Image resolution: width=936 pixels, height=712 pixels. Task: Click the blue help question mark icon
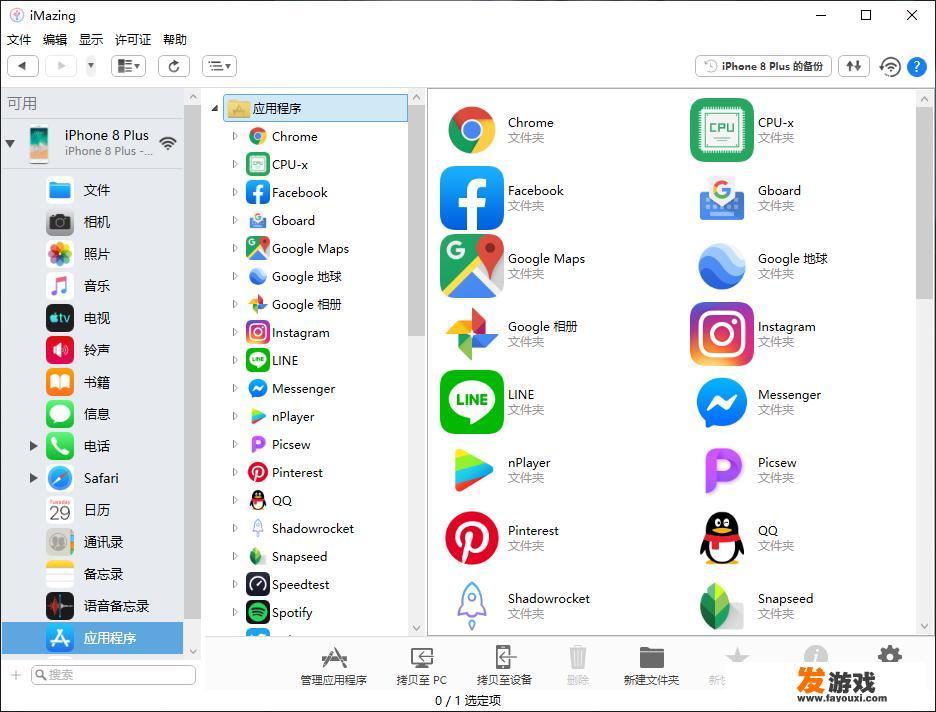[916, 66]
